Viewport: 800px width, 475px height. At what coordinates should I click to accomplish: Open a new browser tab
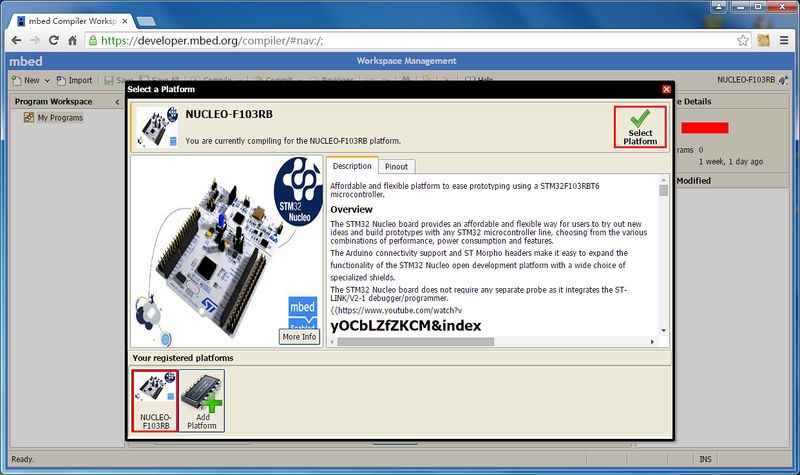point(146,21)
